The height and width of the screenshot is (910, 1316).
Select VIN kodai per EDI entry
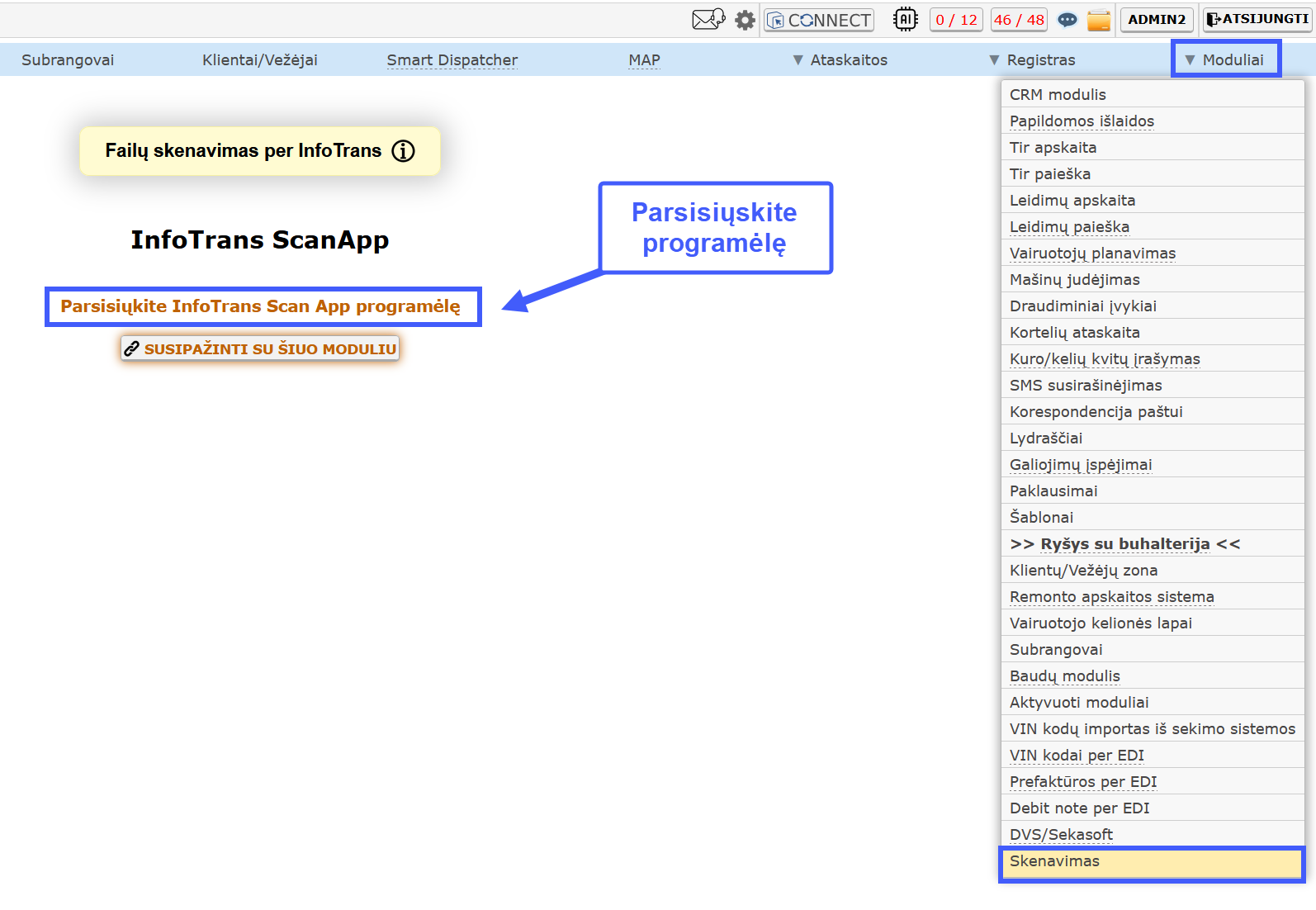coord(1152,755)
